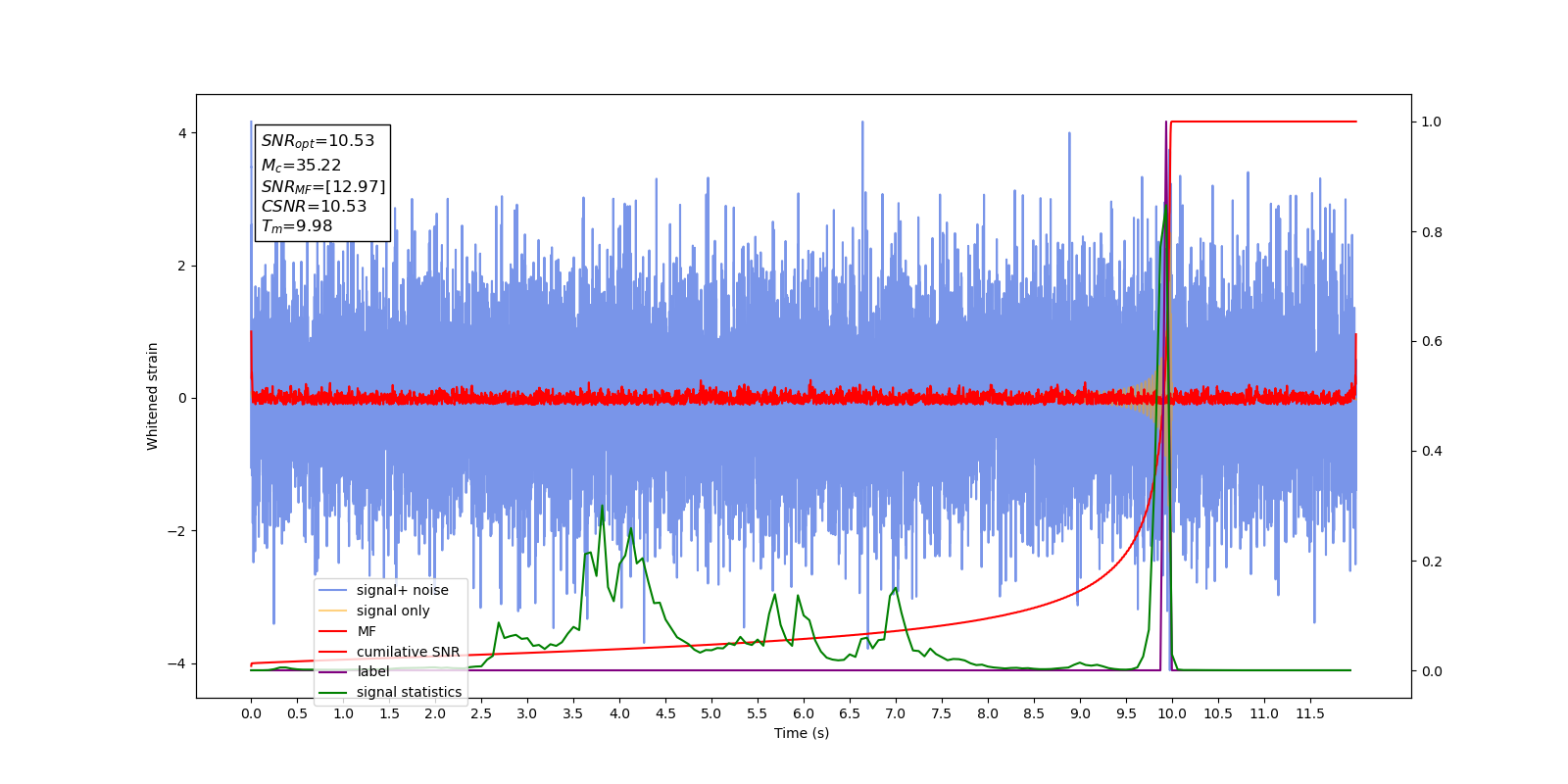Click the right axis tick label 0.8
The width and height of the screenshot is (1568, 784).
(x=1432, y=232)
